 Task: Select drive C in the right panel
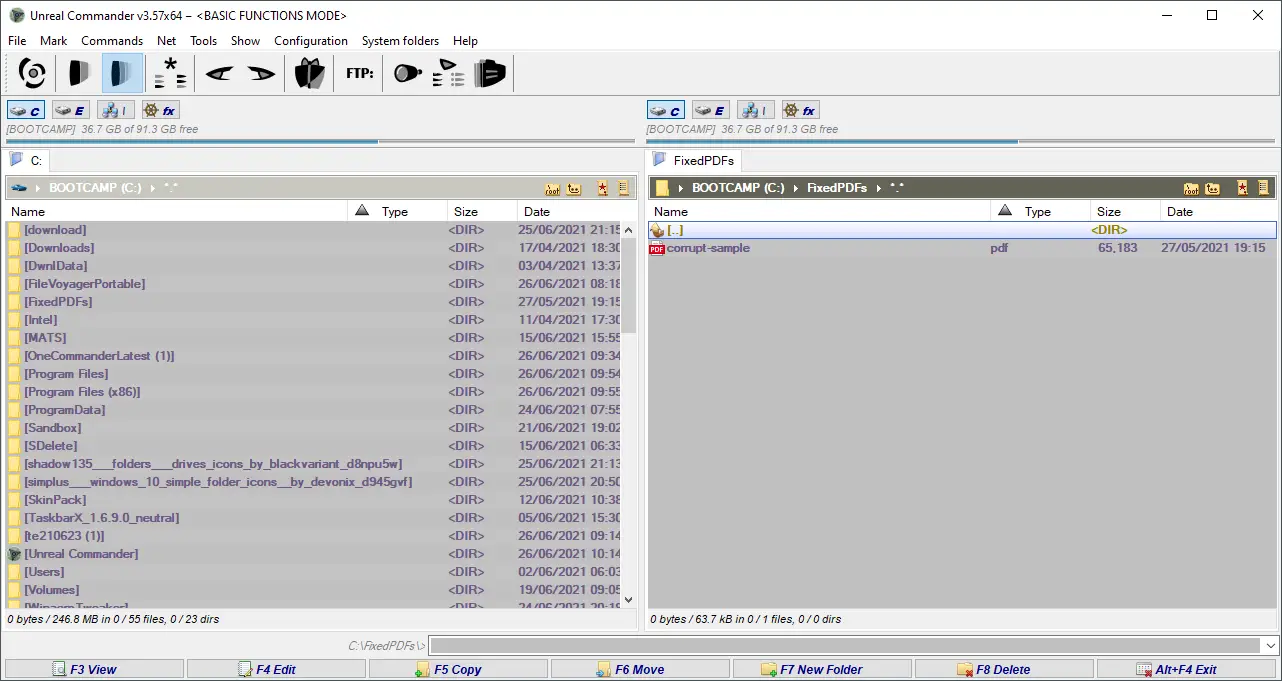coord(666,110)
